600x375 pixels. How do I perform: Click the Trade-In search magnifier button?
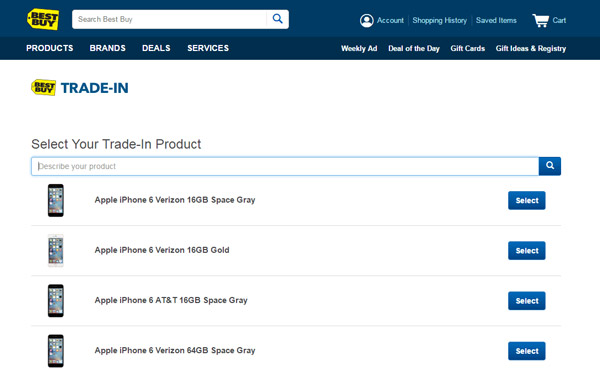click(550, 166)
